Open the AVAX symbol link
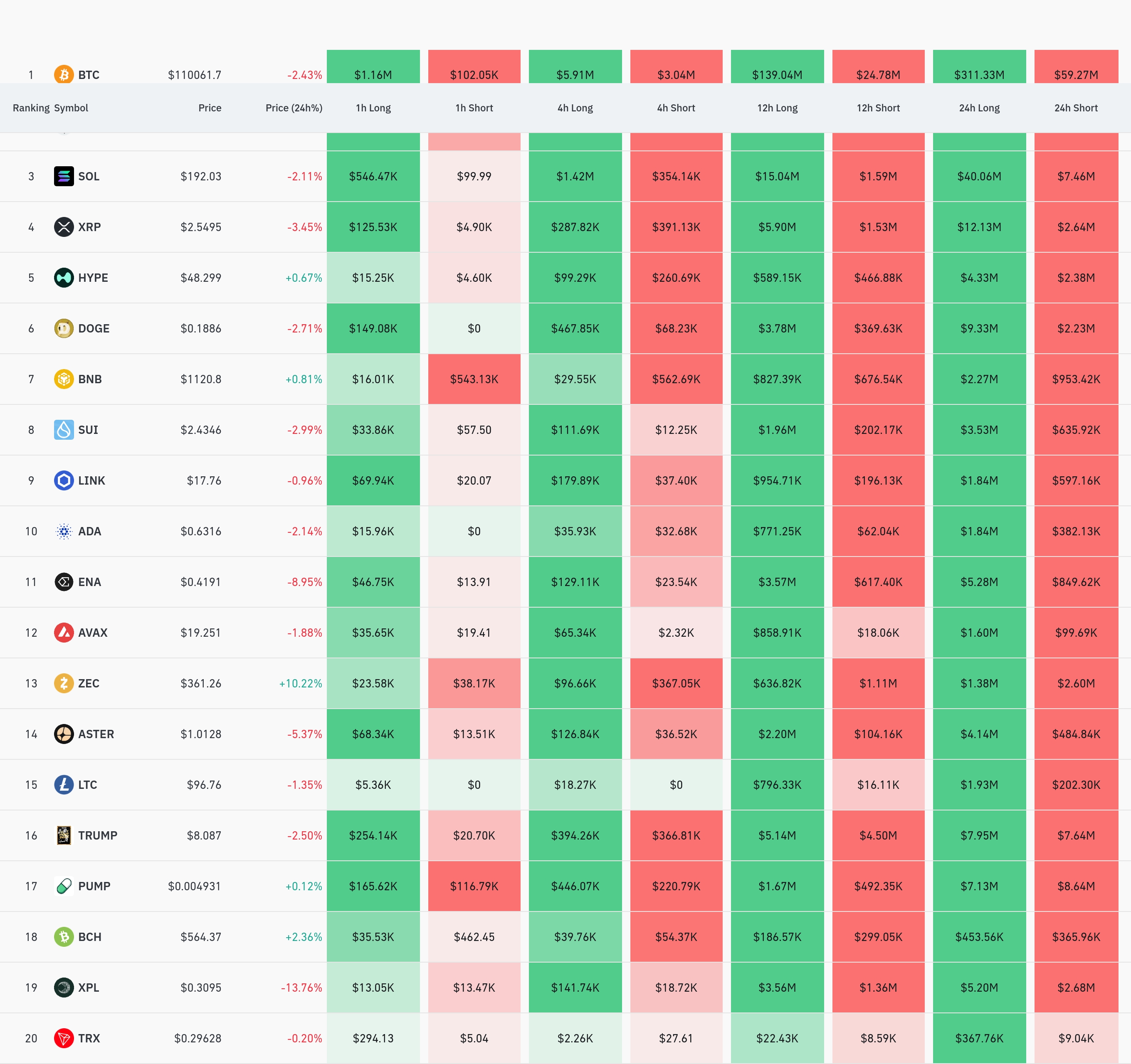The width and height of the screenshot is (1131, 1064). pos(93,632)
